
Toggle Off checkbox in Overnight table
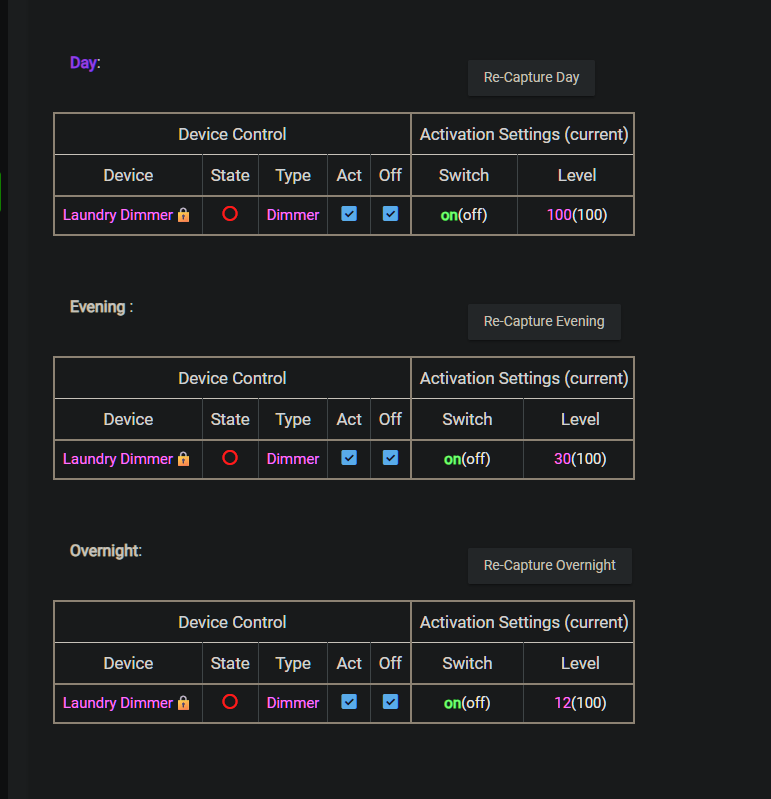point(390,702)
